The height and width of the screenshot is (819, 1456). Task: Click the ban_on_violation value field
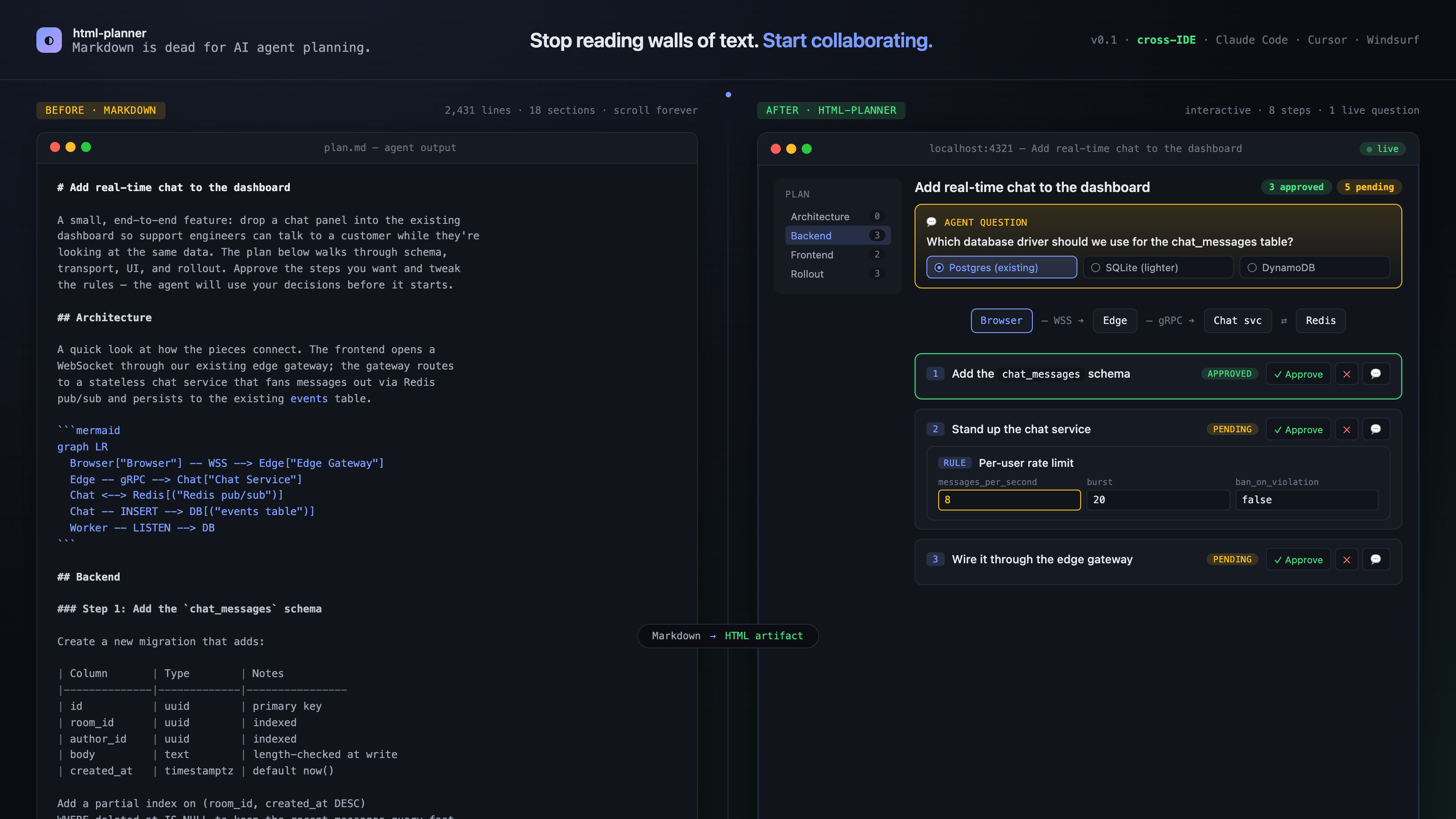[1307, 500]
